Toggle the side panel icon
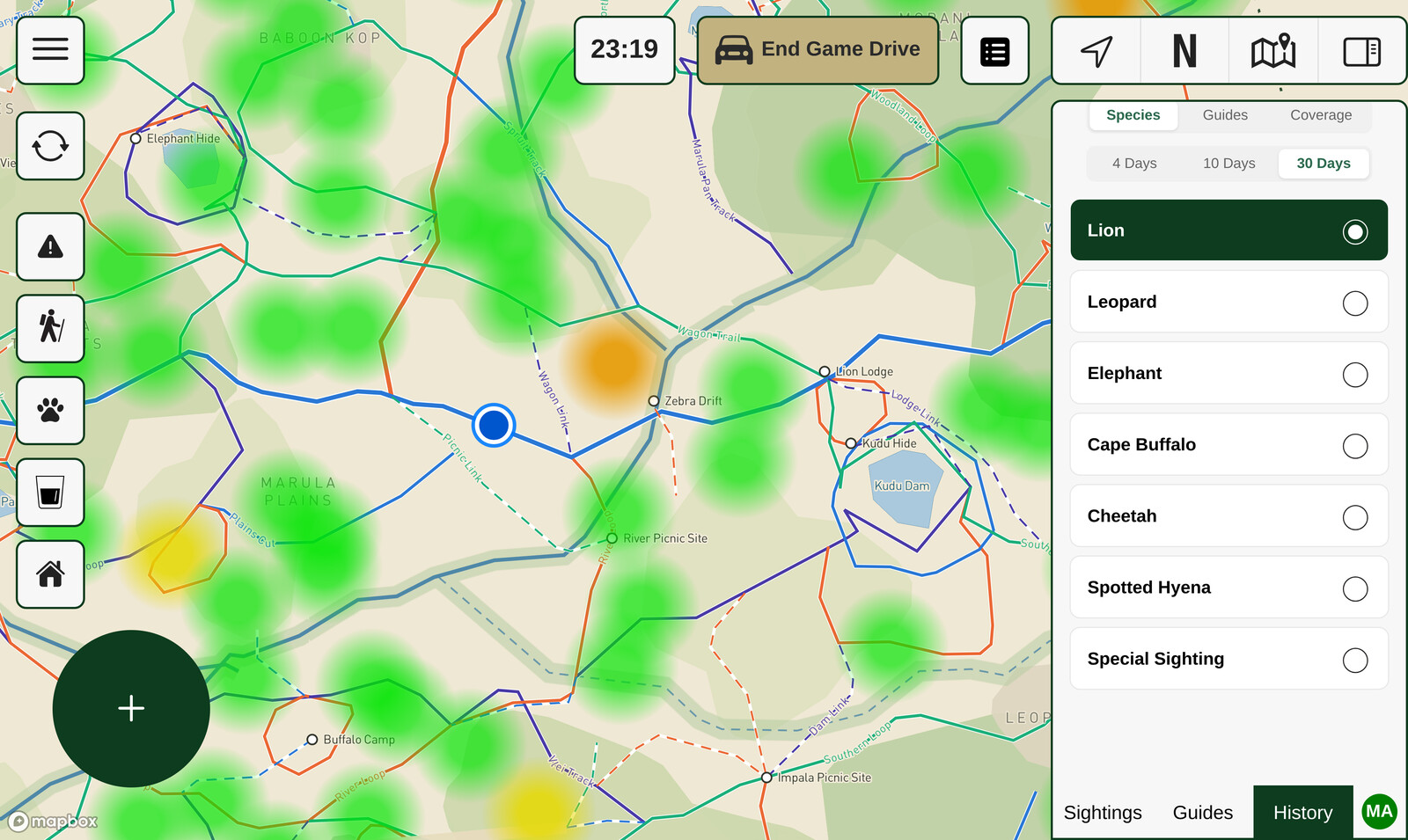This screenshot has width=1408, height=840. coord(1361,51)
